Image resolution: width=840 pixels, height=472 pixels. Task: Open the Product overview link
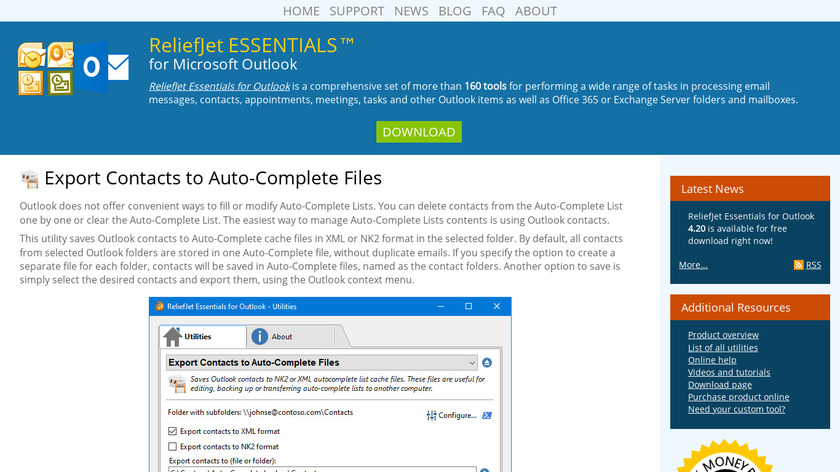coord(723,335)
